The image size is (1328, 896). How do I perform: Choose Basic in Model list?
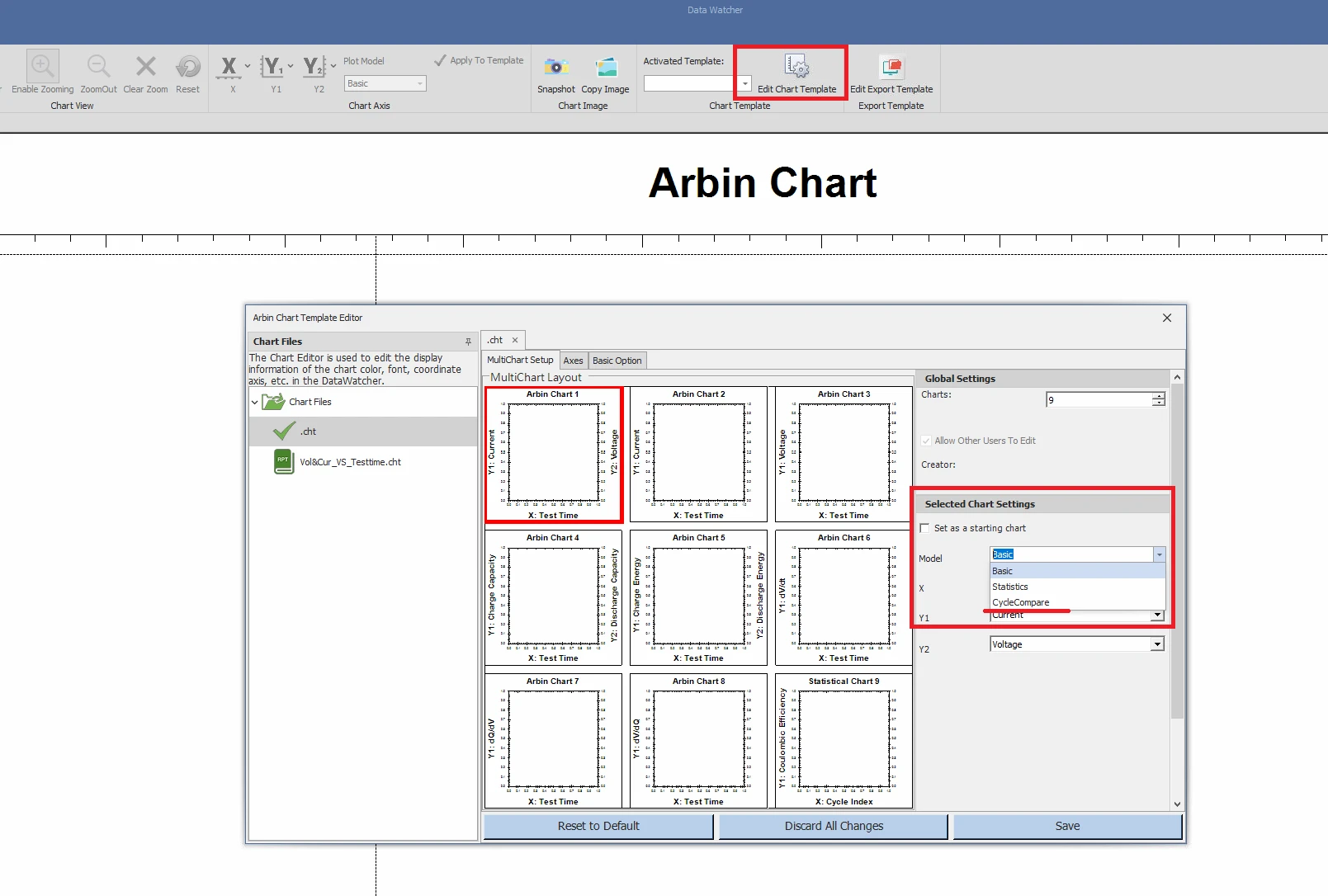point(1078,571)
